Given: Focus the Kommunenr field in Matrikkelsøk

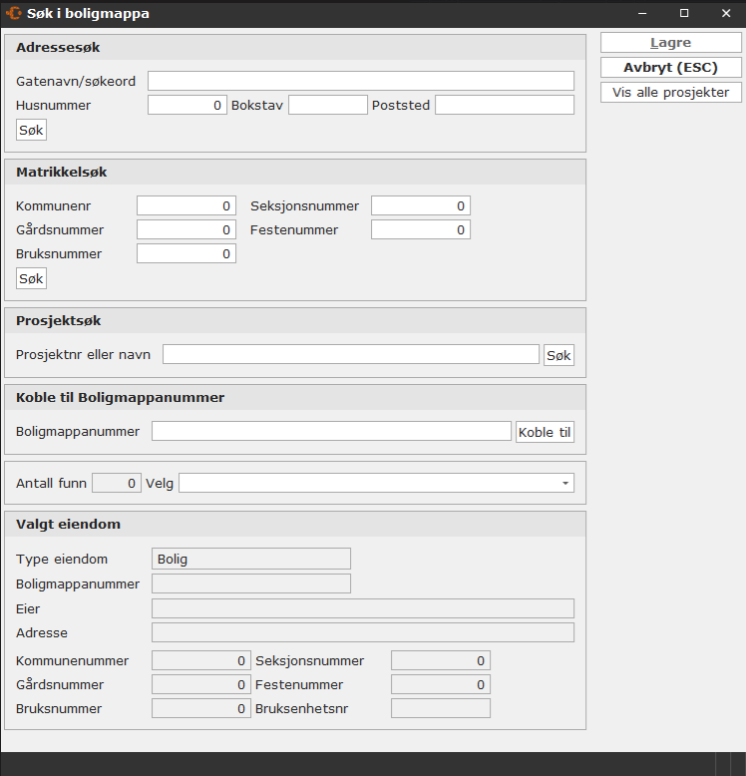Looking at the screenshot, I should 186,206.
